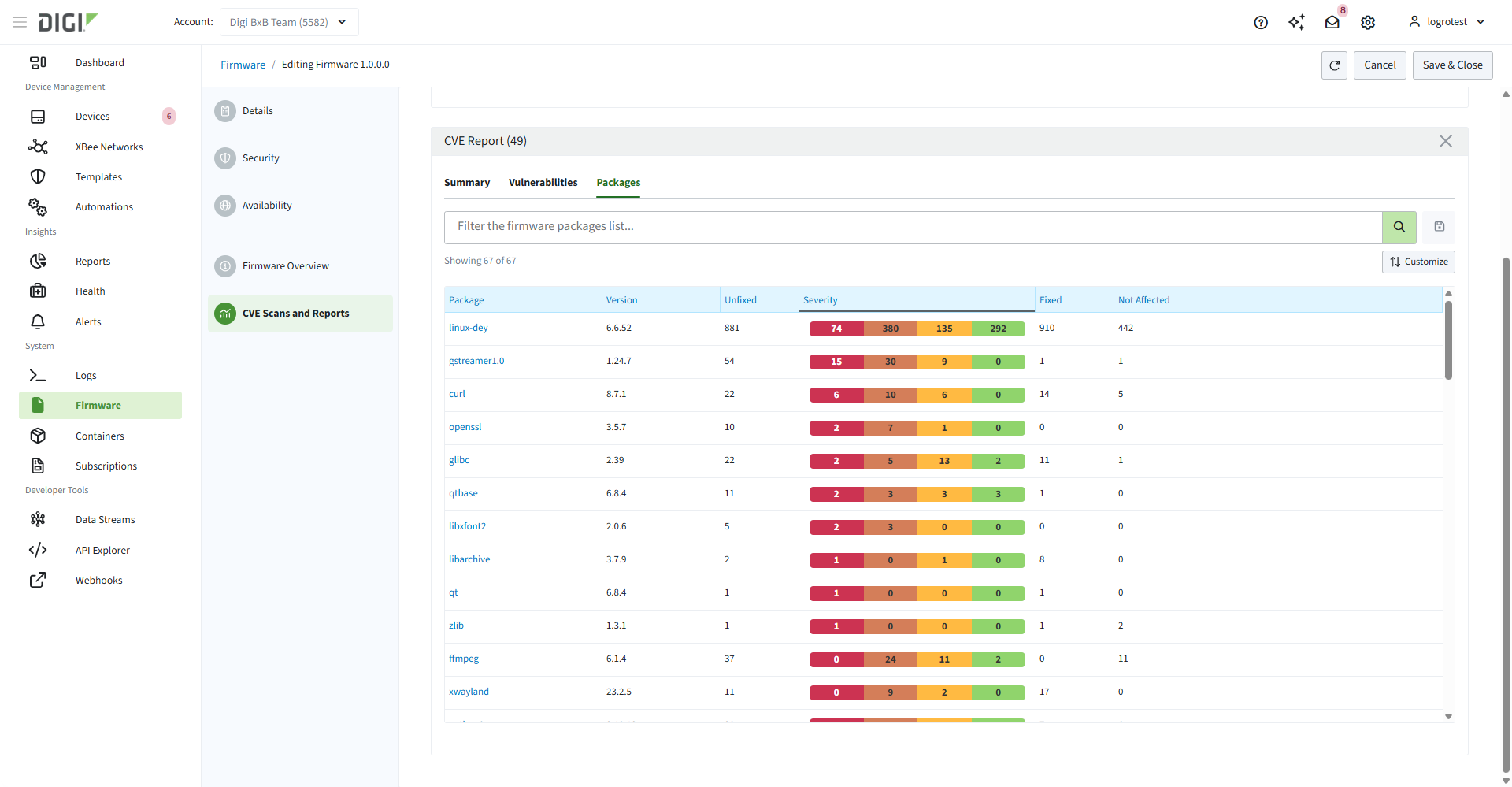Open the logrotest user menu
This screenshot has height=787, width=1512.
pos(1447,22)
